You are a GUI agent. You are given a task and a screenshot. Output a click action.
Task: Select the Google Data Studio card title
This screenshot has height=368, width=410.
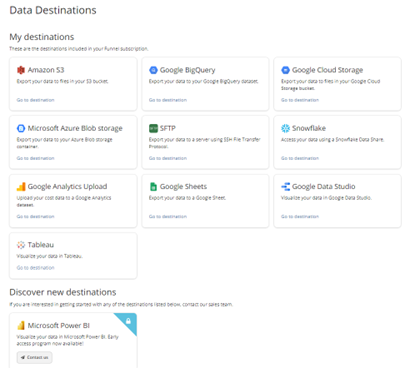pos(324,187)
